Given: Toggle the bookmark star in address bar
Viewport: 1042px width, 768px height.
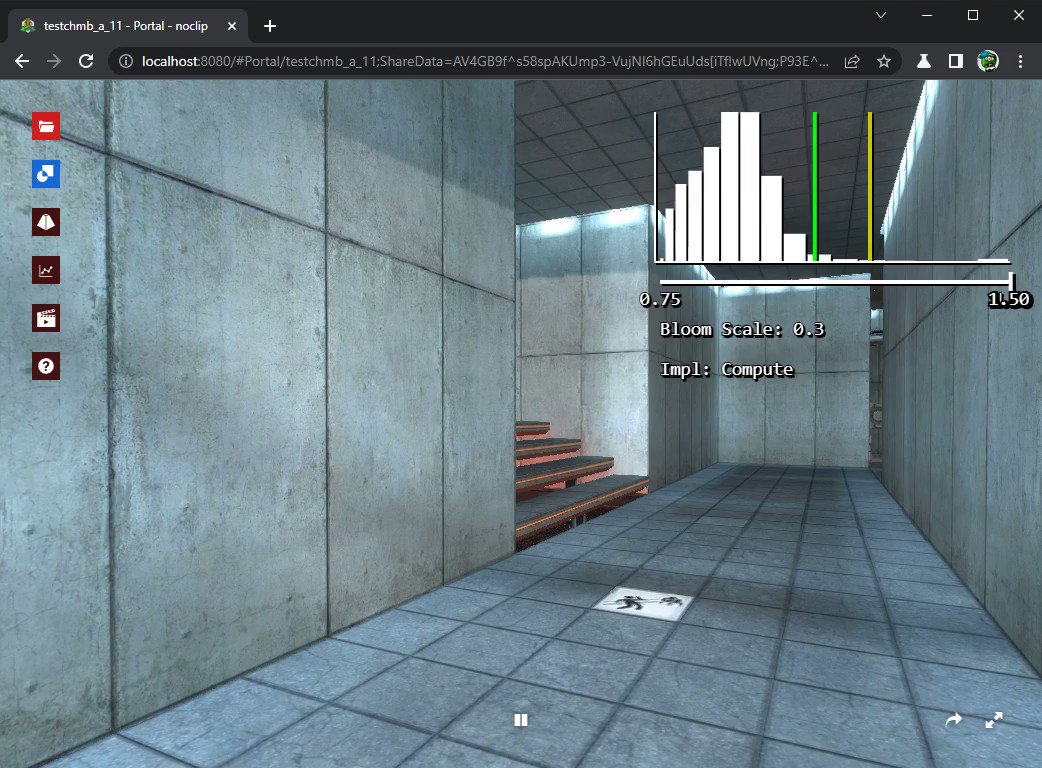Looking at the screenshot, I should pos(884,61).
